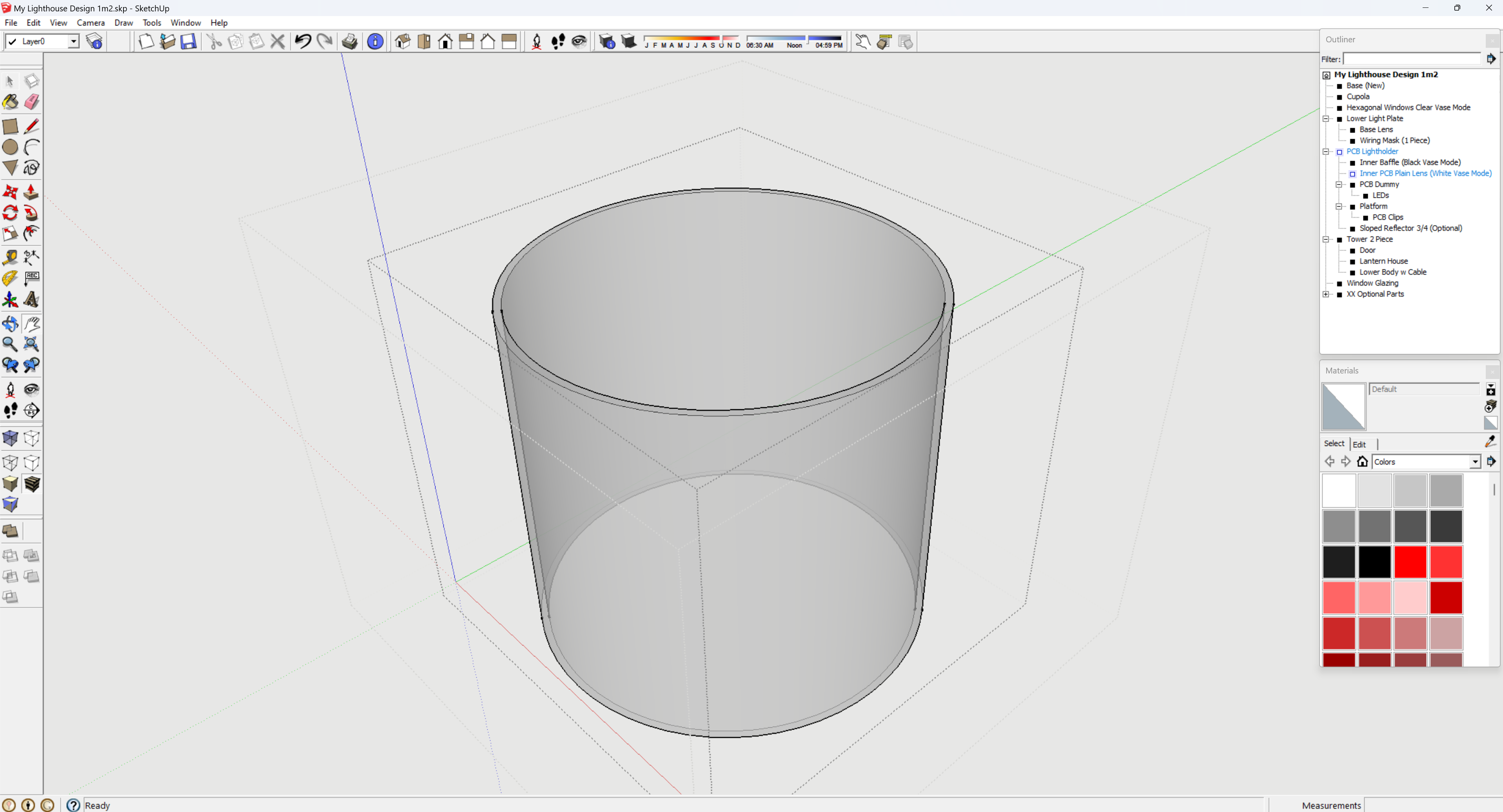Select the Paint Bucket tool

click(11, 101)
